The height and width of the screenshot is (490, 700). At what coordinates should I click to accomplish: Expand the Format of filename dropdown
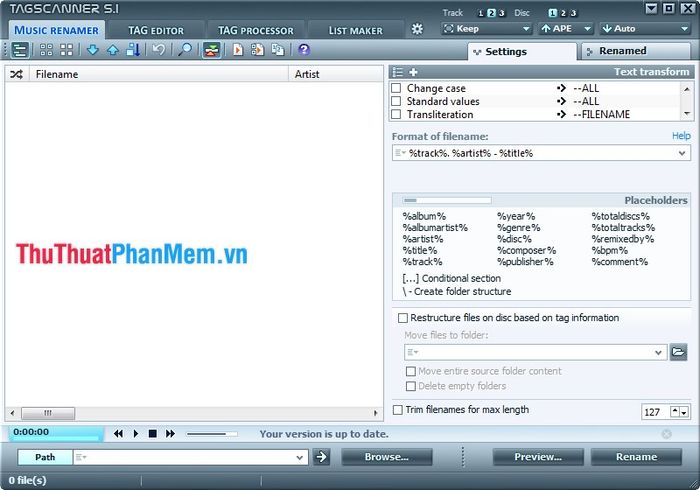click(x=682, y=153)
